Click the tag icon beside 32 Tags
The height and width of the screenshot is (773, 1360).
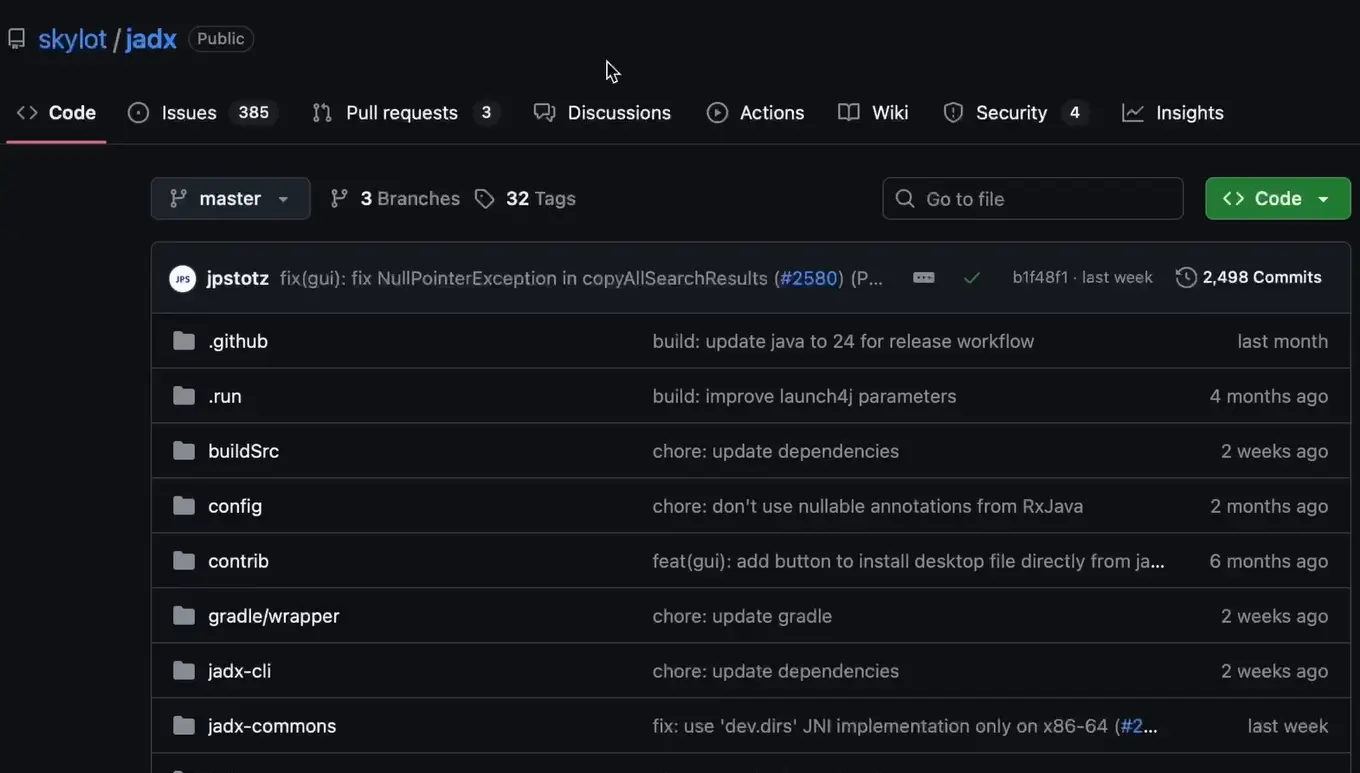pos(485,199)
